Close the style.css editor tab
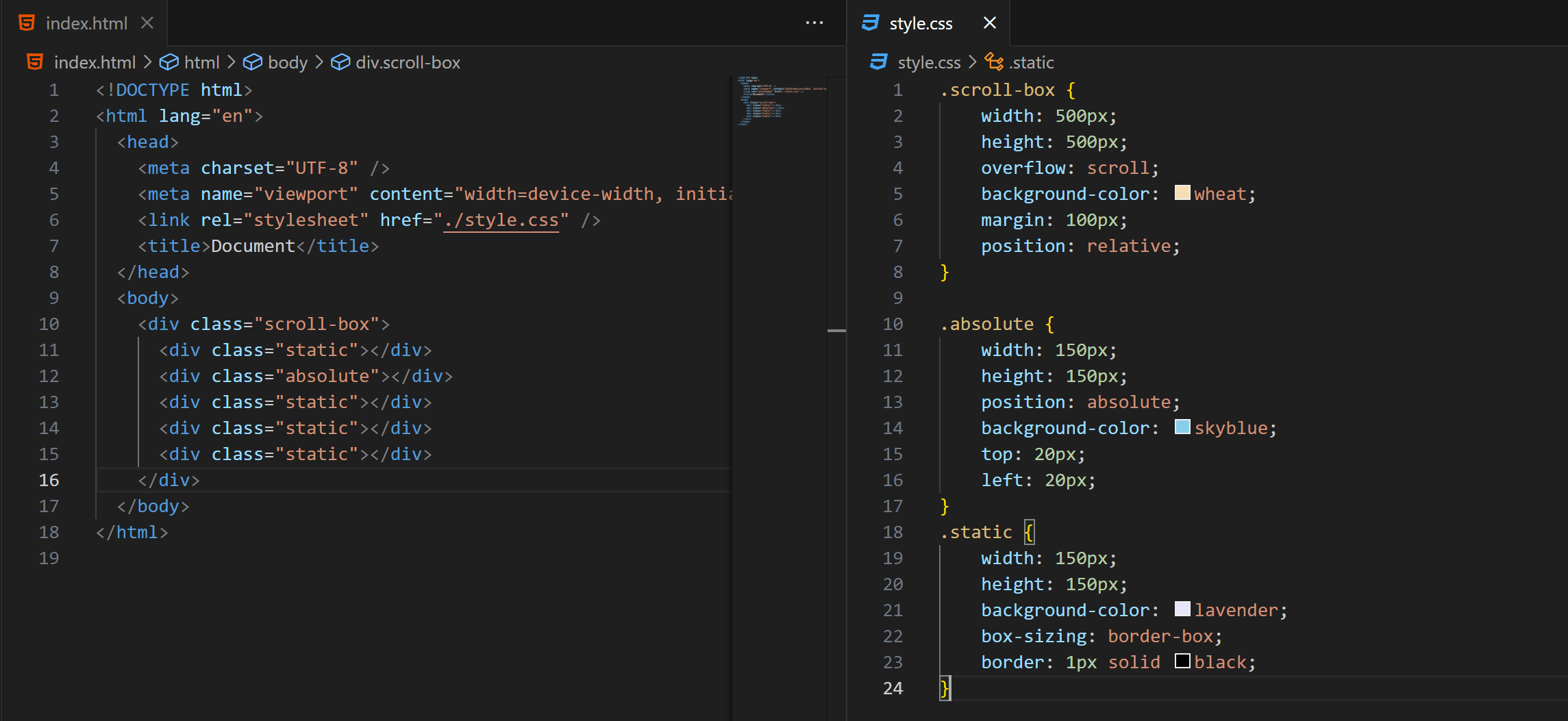Screen dimensions: 1568x721 coord(990,23)
